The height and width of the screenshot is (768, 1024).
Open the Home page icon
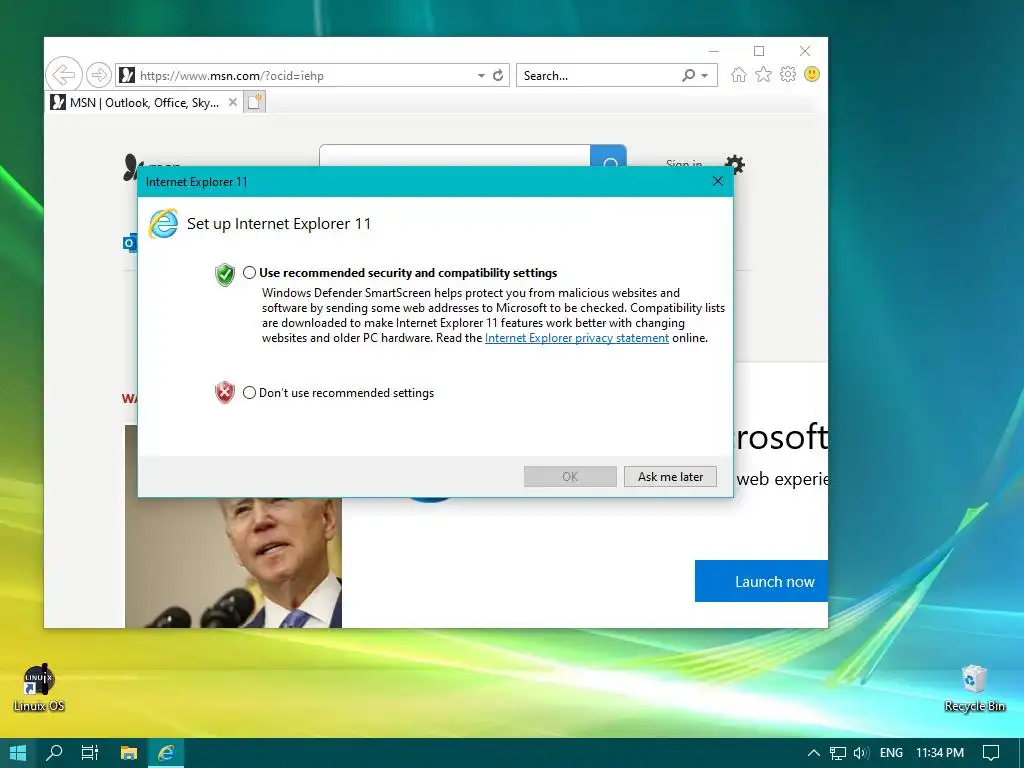tap(739, 74)
